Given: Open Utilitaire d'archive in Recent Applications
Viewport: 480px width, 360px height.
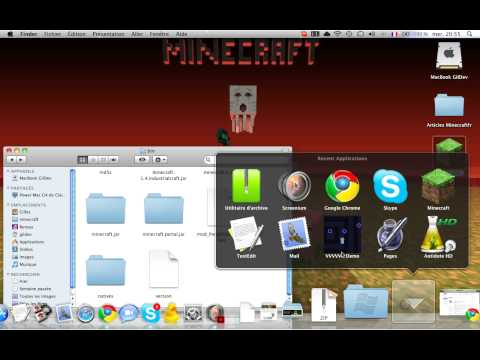Looking at the screenshot, I should coord(246,190).
